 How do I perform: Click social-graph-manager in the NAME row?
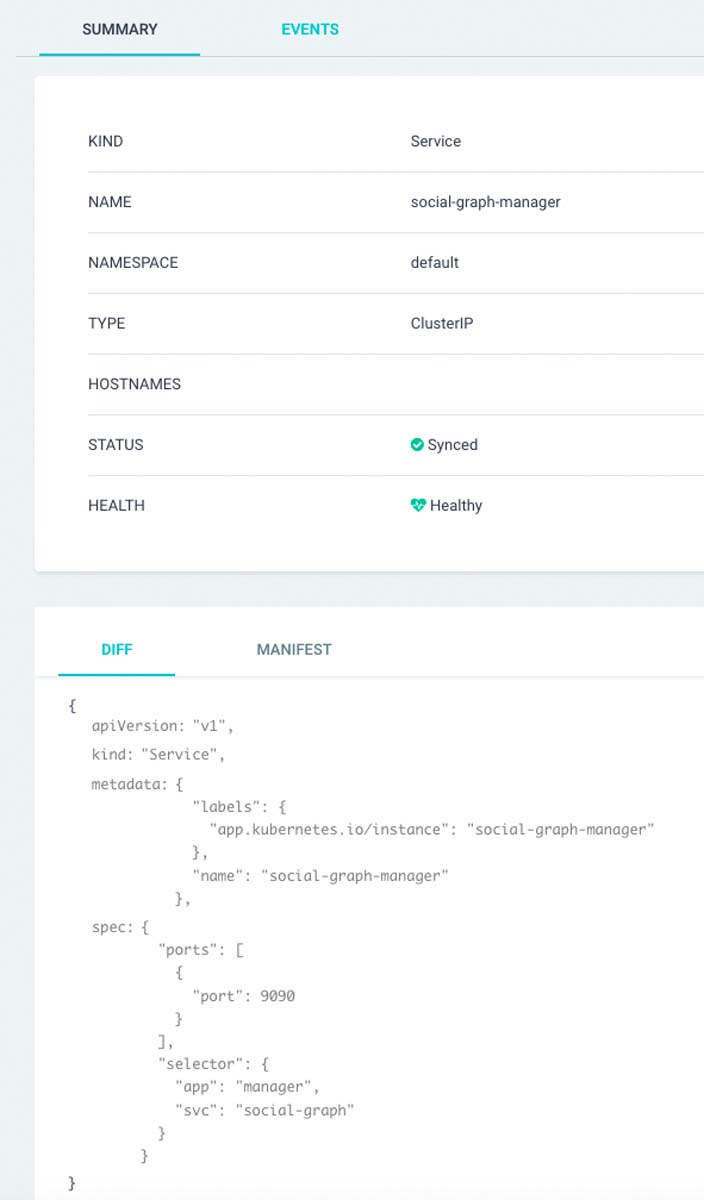point(485,202)
